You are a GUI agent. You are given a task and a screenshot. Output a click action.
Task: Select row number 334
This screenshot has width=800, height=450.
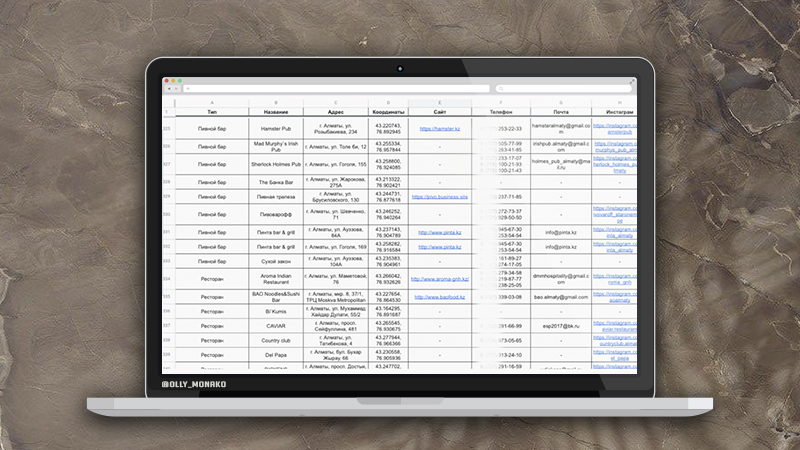tap(167, 279)
